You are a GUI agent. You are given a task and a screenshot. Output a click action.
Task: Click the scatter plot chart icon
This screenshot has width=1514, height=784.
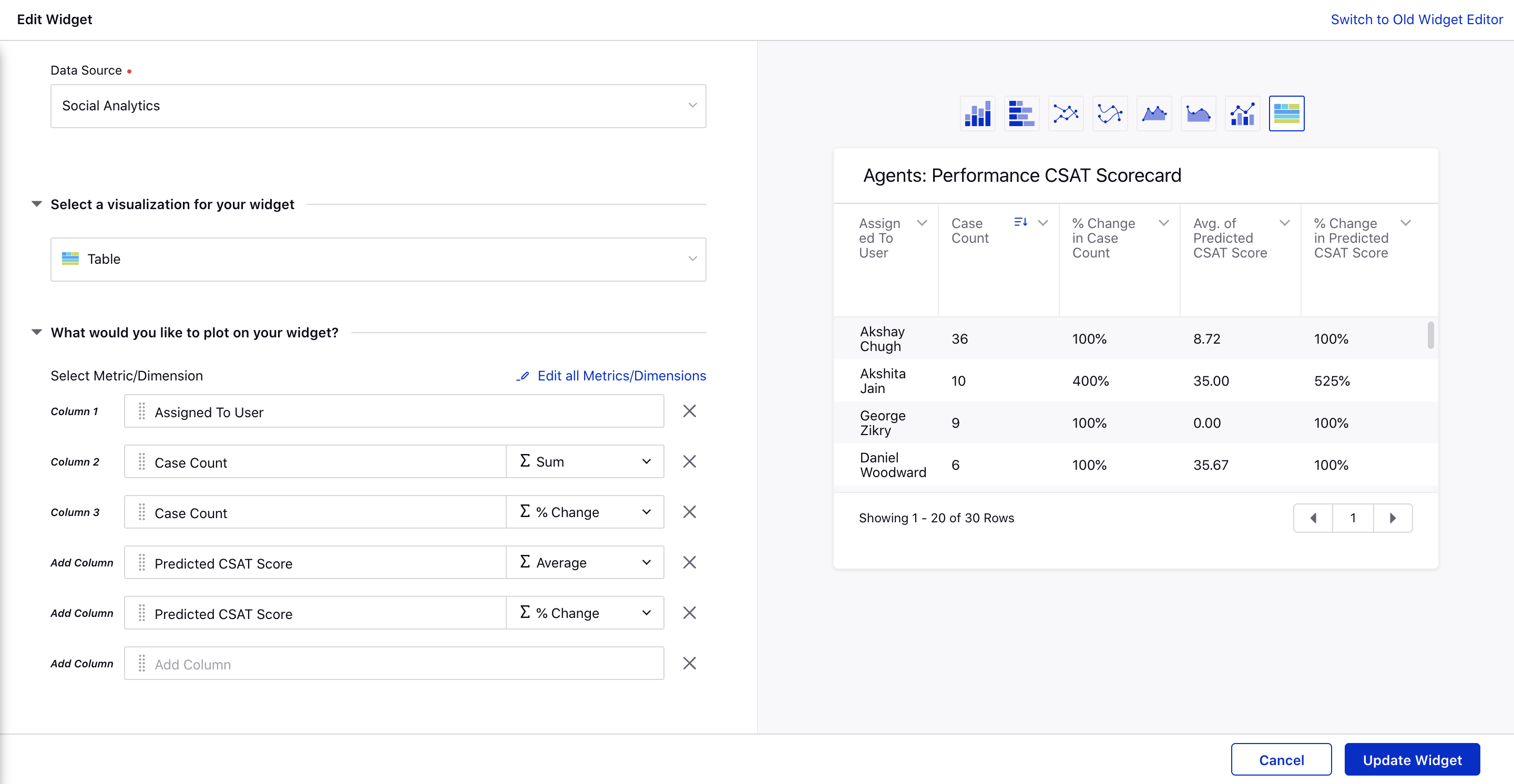pyautogui.click(x=1064, y=112)
